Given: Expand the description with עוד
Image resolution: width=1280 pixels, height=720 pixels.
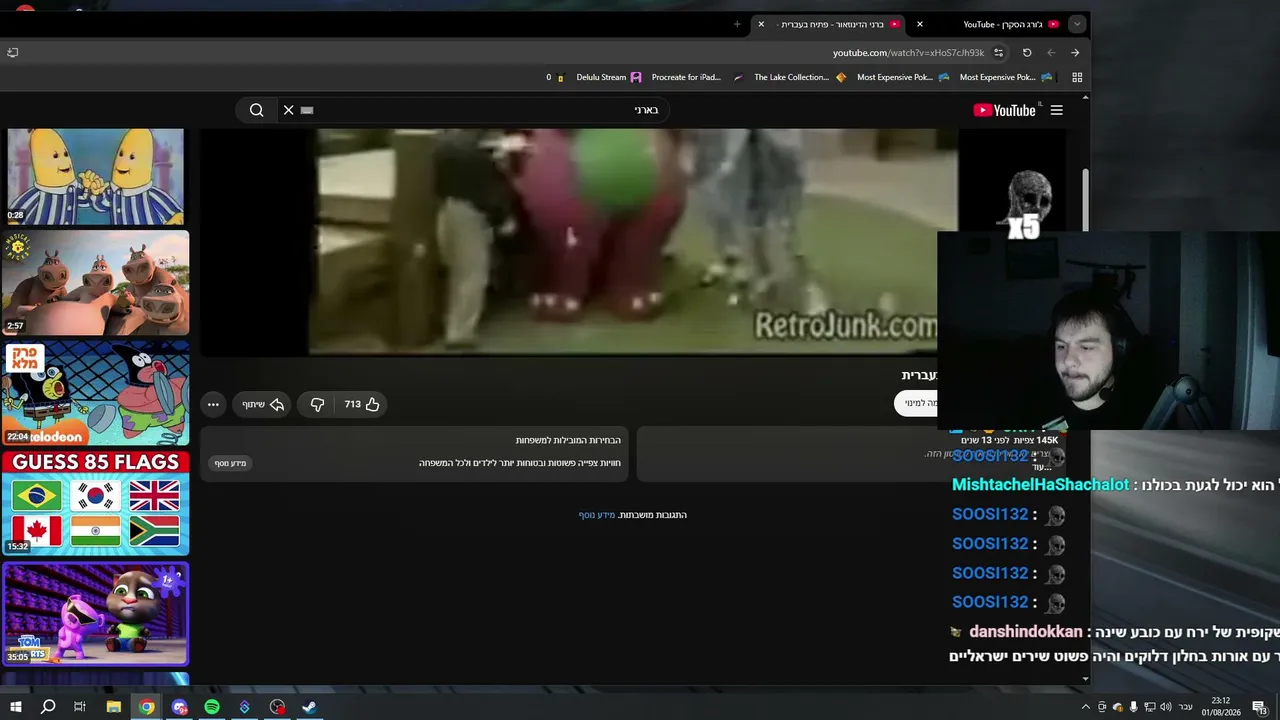Looking at the screenshot, I should pos(1042,467).
